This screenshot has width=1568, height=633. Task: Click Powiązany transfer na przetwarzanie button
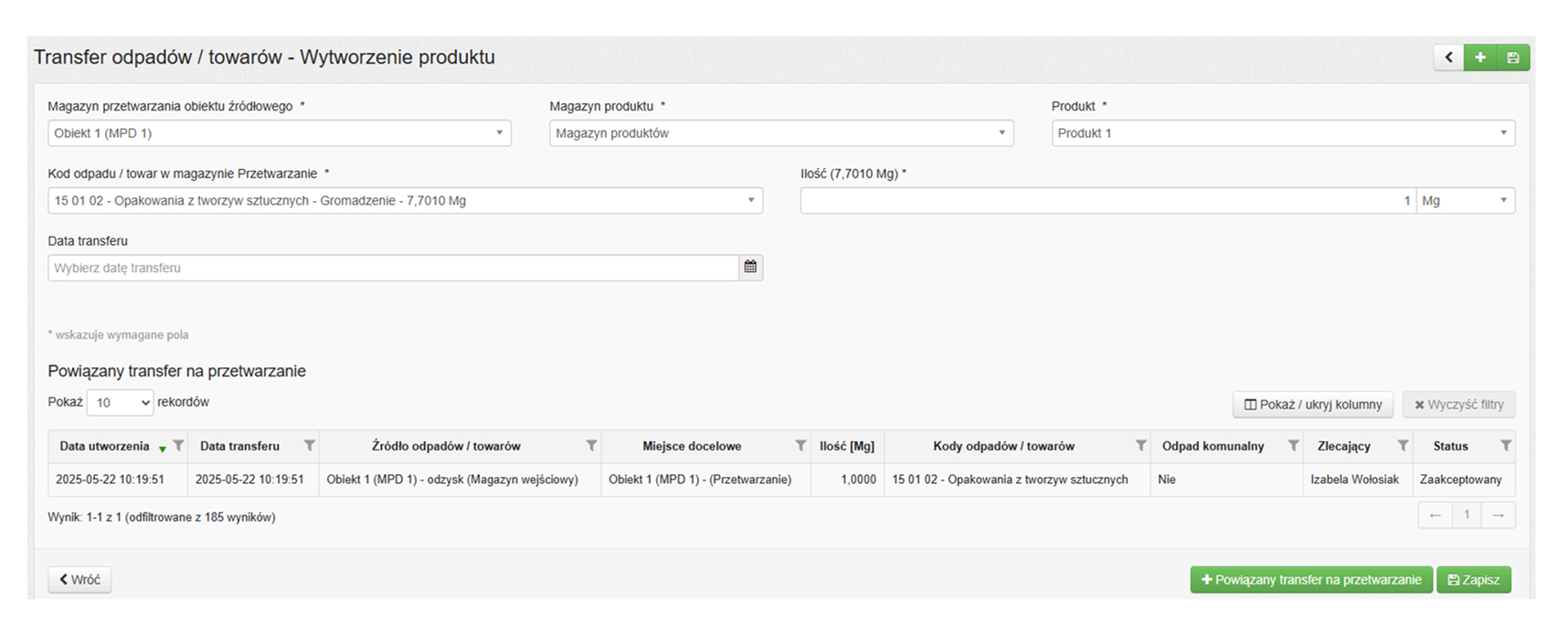1310,580
